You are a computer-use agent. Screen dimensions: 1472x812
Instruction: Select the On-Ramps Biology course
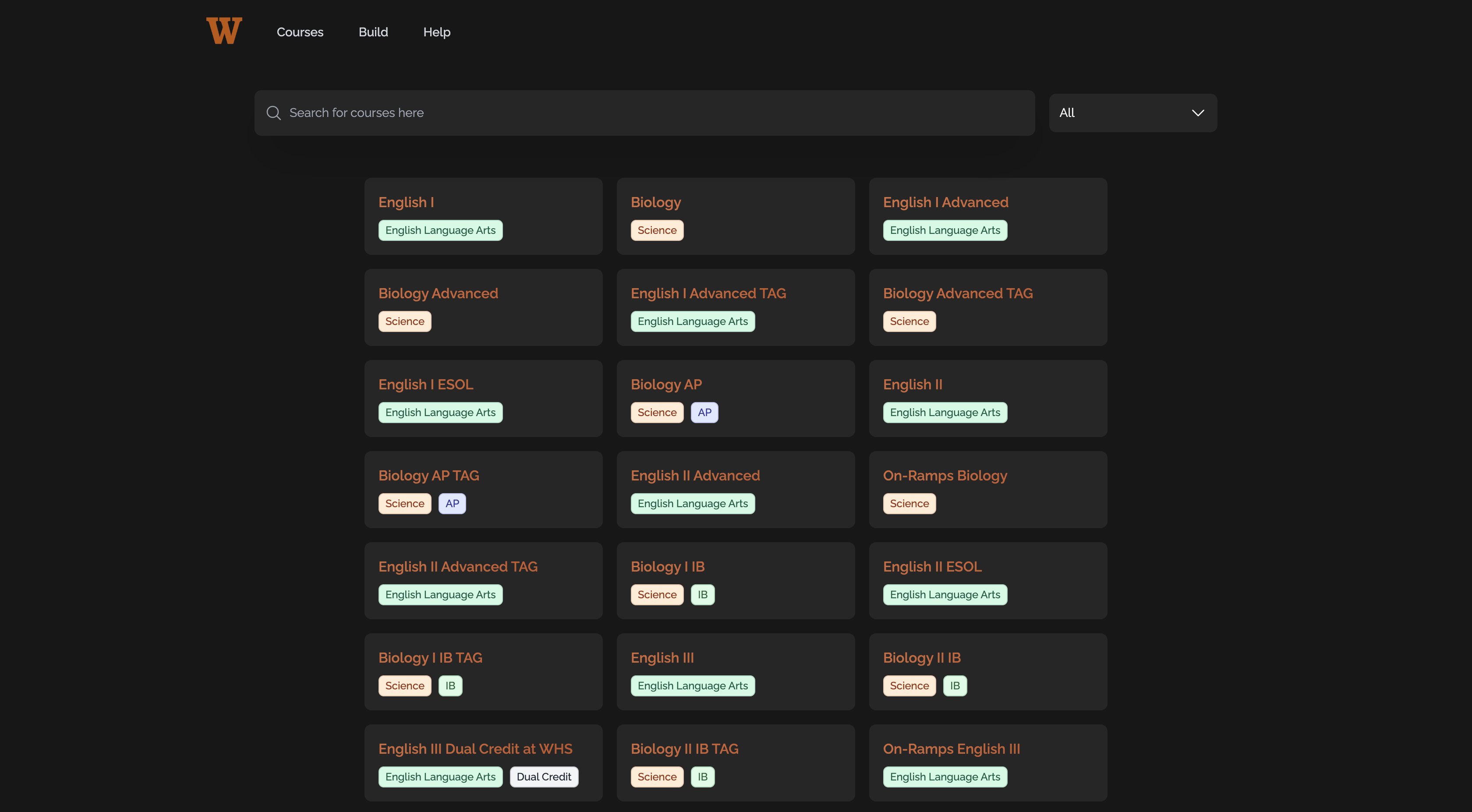pyautogui.click(x=945, y=476)
